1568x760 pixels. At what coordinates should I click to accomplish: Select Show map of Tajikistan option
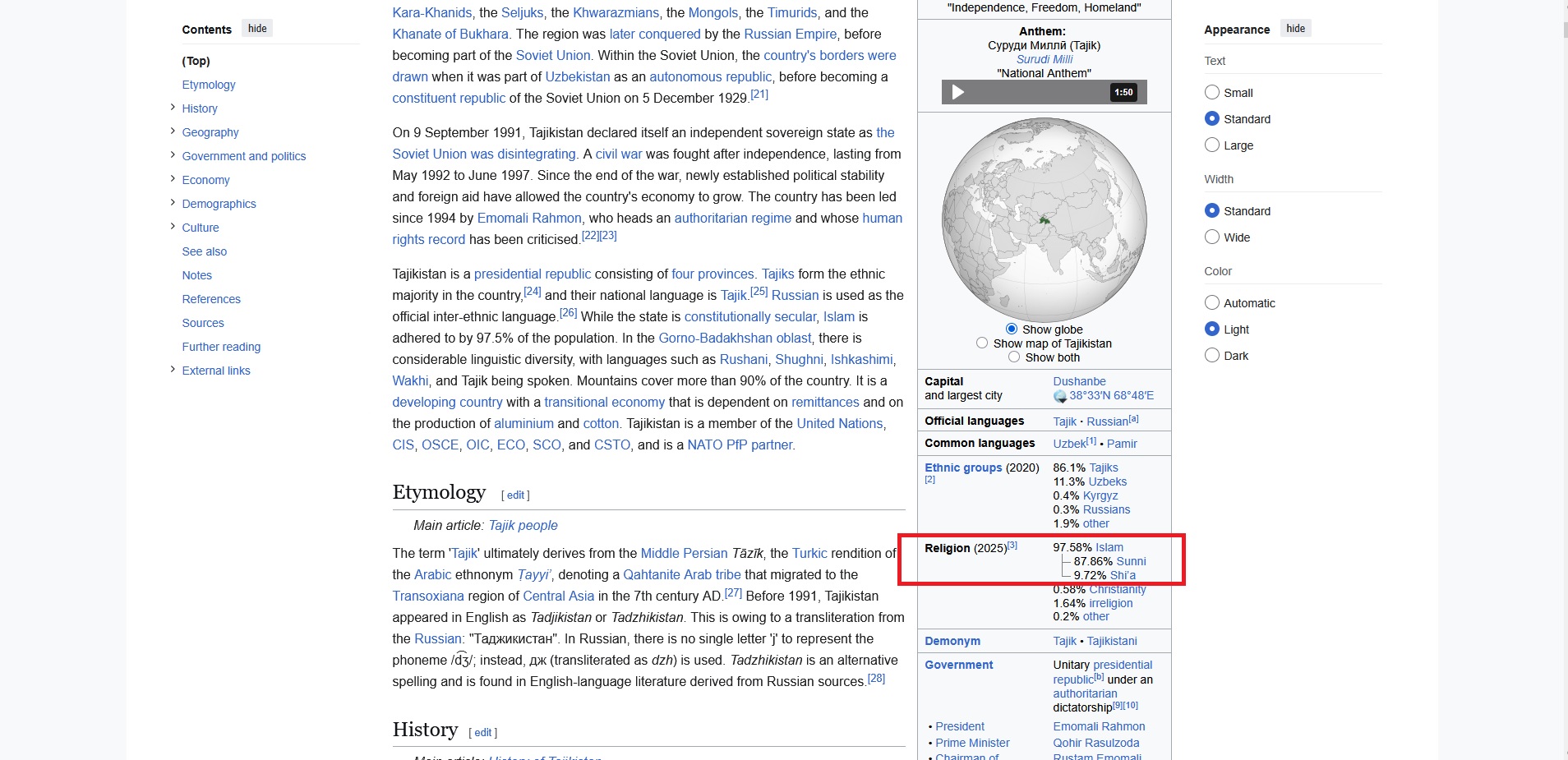point(982,343)
